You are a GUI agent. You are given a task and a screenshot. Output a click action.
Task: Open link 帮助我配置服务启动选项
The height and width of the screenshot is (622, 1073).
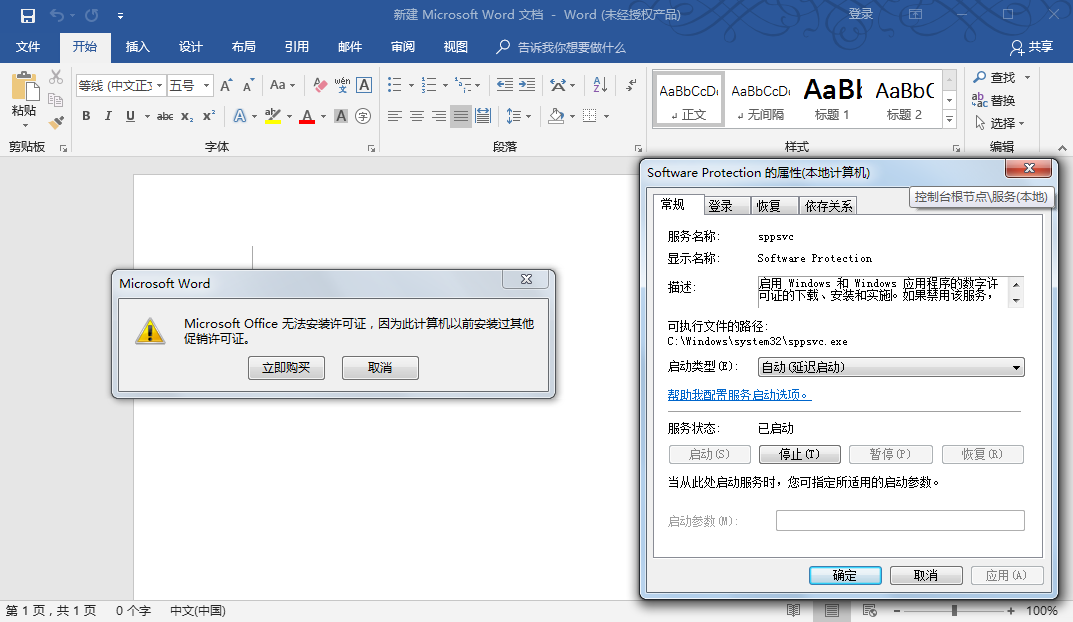pyautogui.click(x=739, y=395)
